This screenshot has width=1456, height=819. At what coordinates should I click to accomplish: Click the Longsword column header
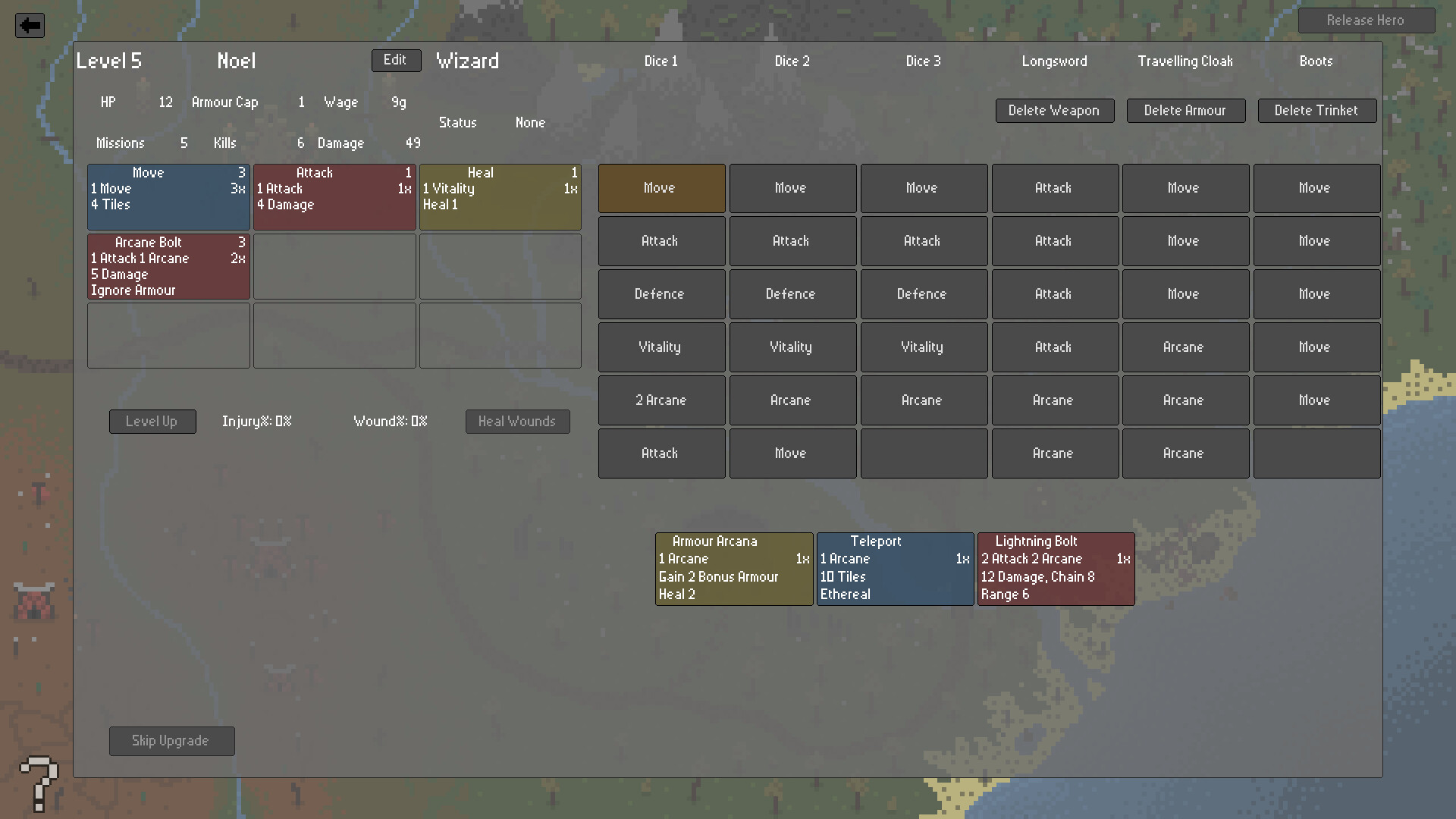[1054, 61]
